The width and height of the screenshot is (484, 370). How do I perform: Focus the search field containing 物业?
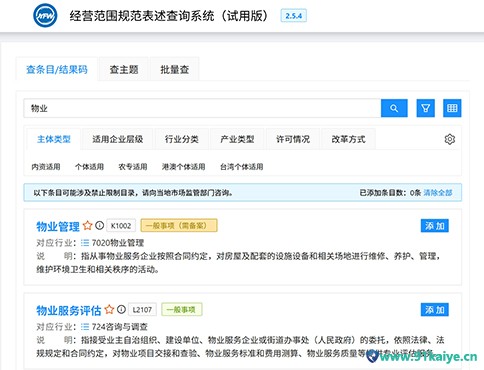[x=202, y=108]
